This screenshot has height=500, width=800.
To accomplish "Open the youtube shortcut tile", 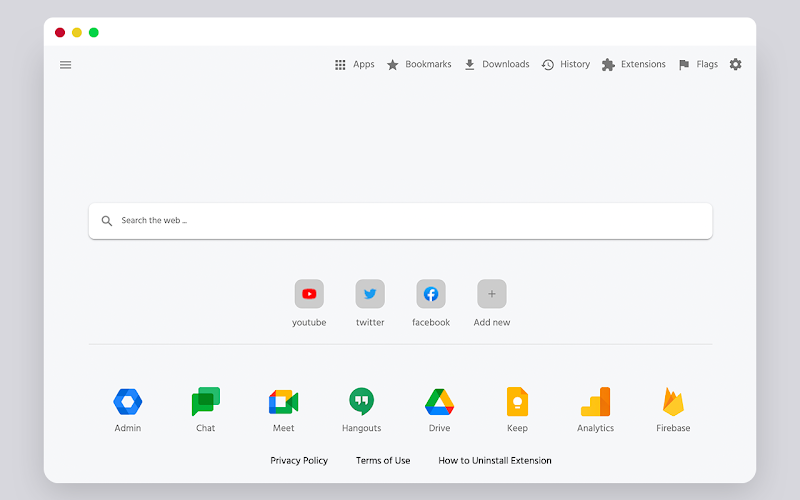I will pos(309,294).
